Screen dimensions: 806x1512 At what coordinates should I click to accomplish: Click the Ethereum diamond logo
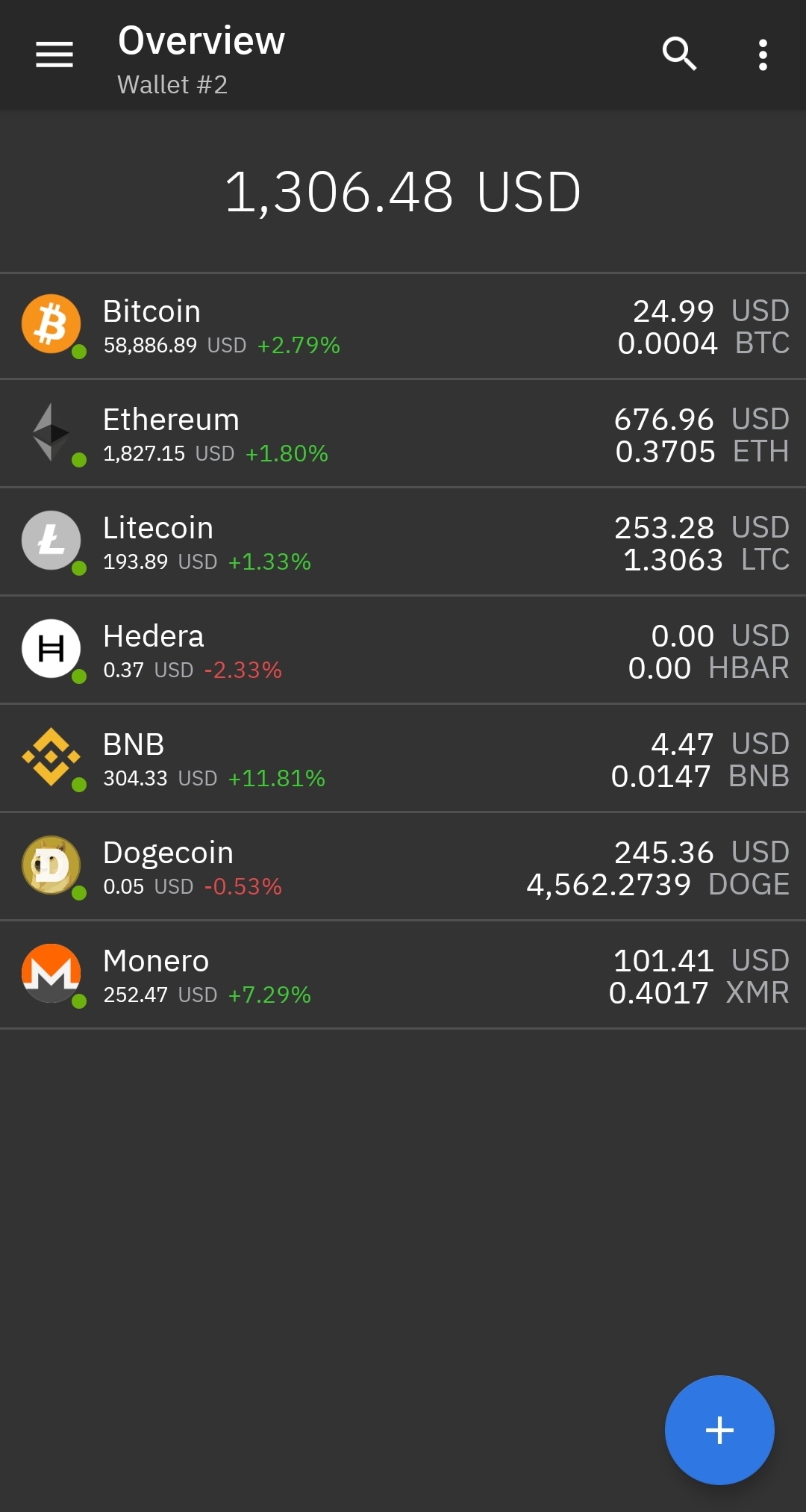coord(51,432)
